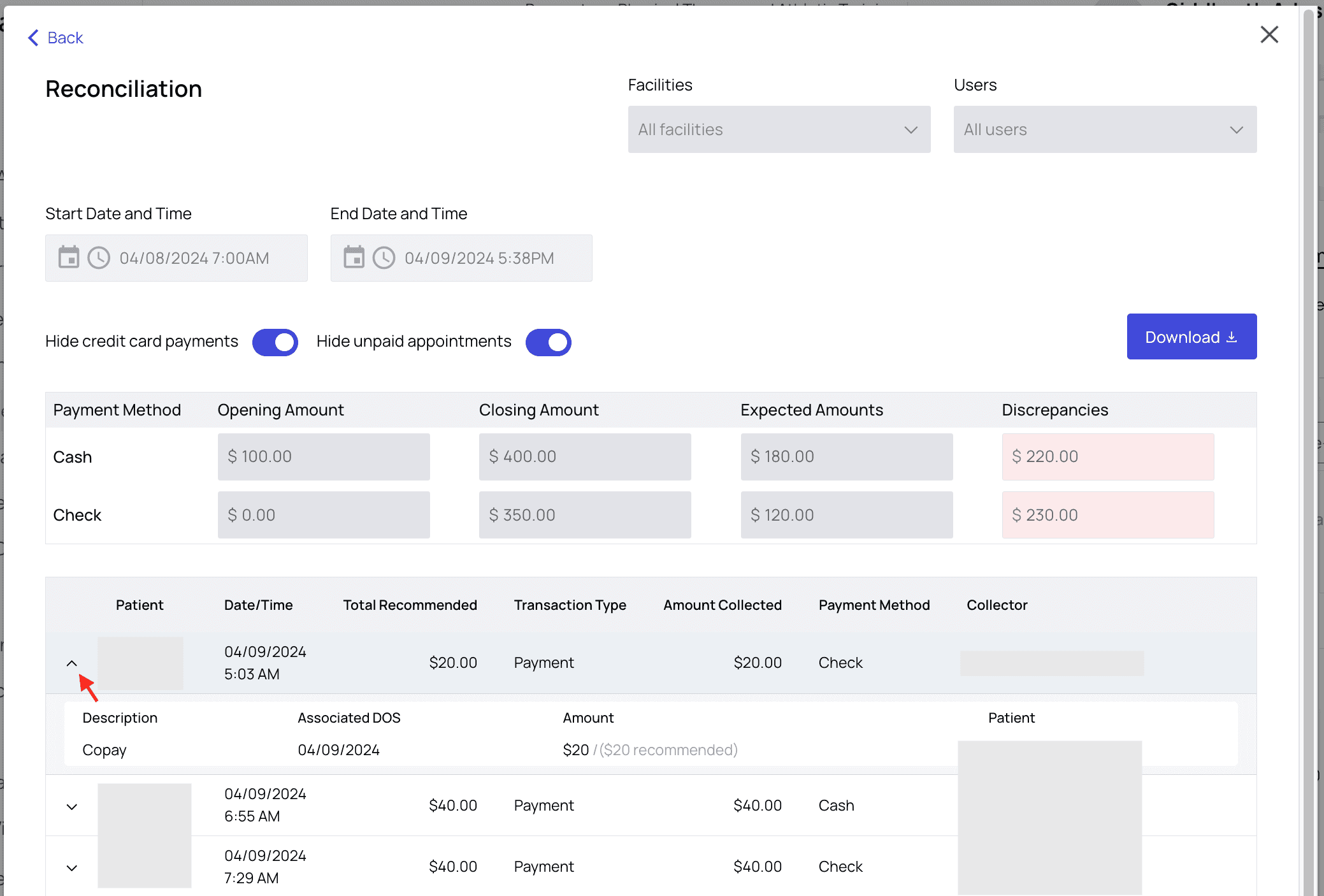Click the Cash Opening Amount field
Screen dimensions: 1324x896
pyautogui.click(x=324, y=456)
